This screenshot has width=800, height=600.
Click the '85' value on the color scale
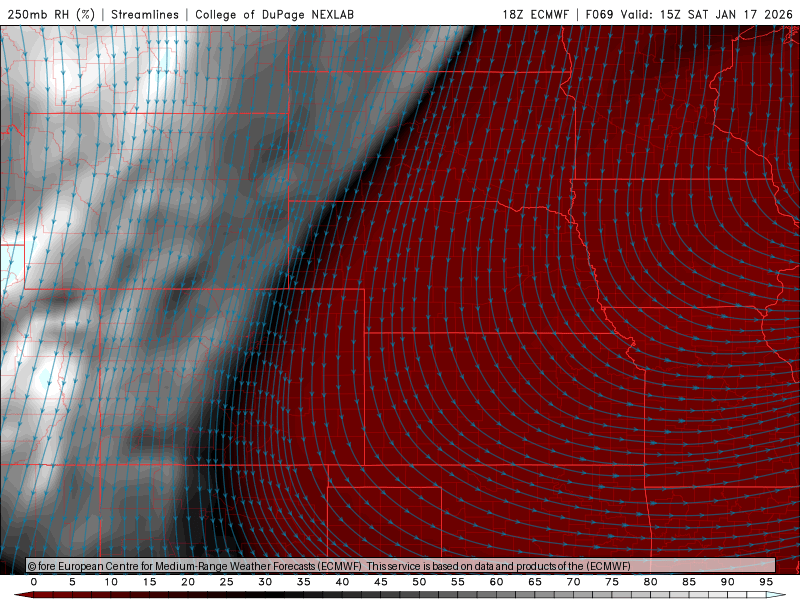pyautogui.click(x=689, y=582)
